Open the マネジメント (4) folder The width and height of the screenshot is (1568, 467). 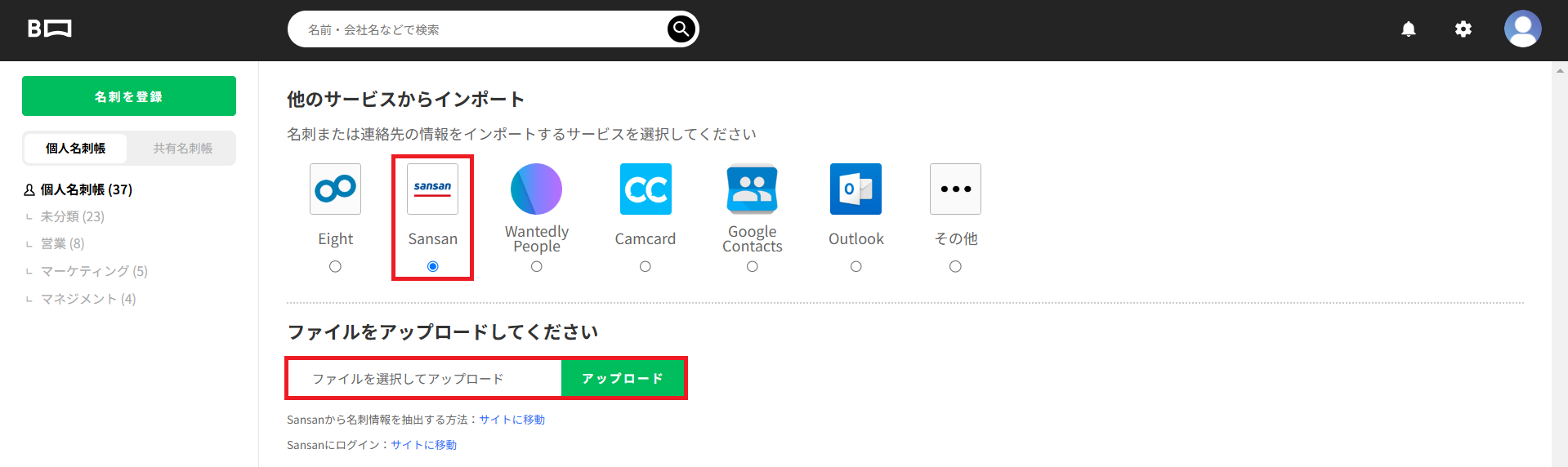tap(88, 299)
